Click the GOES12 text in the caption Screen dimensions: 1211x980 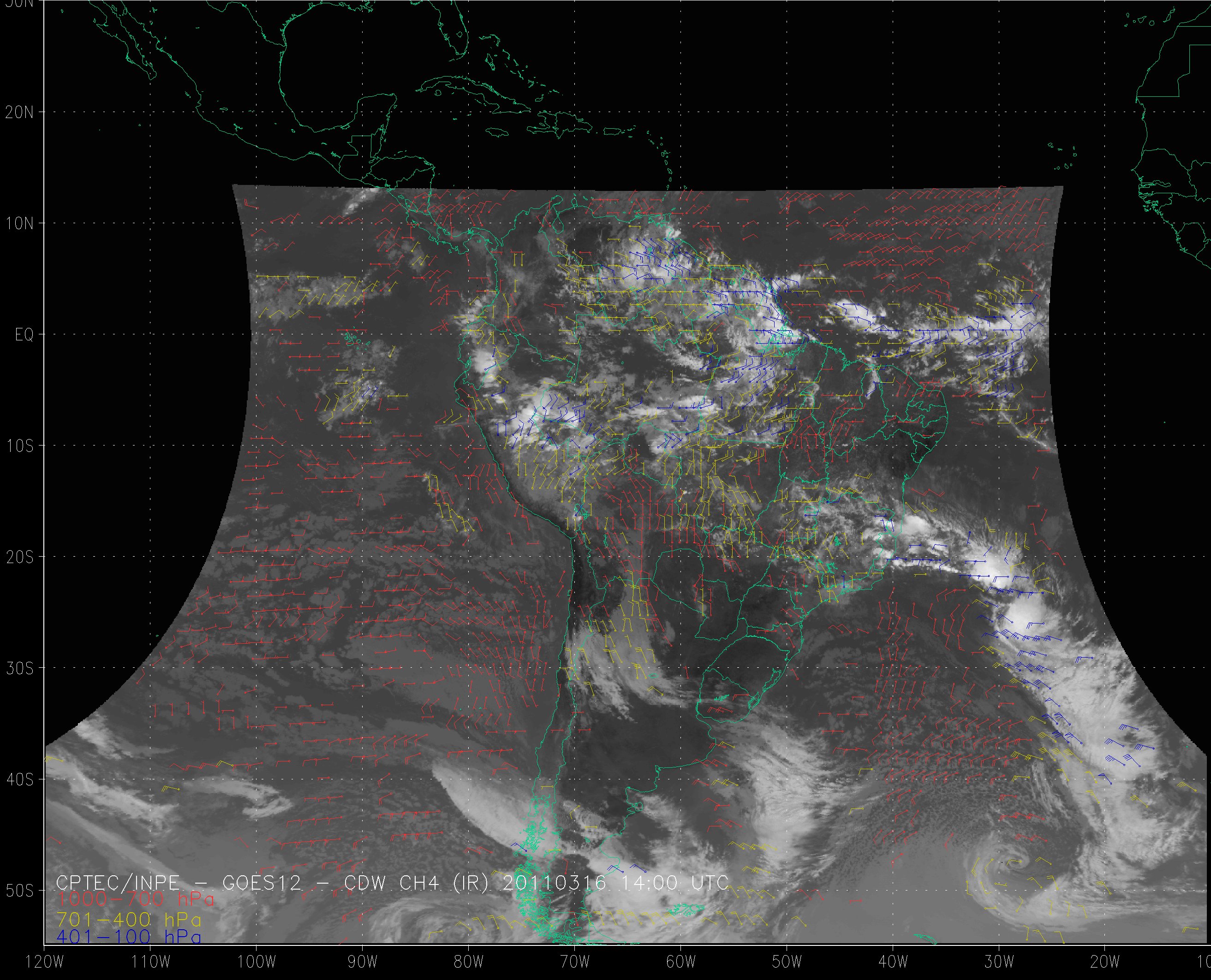click(x=262, y=882)
